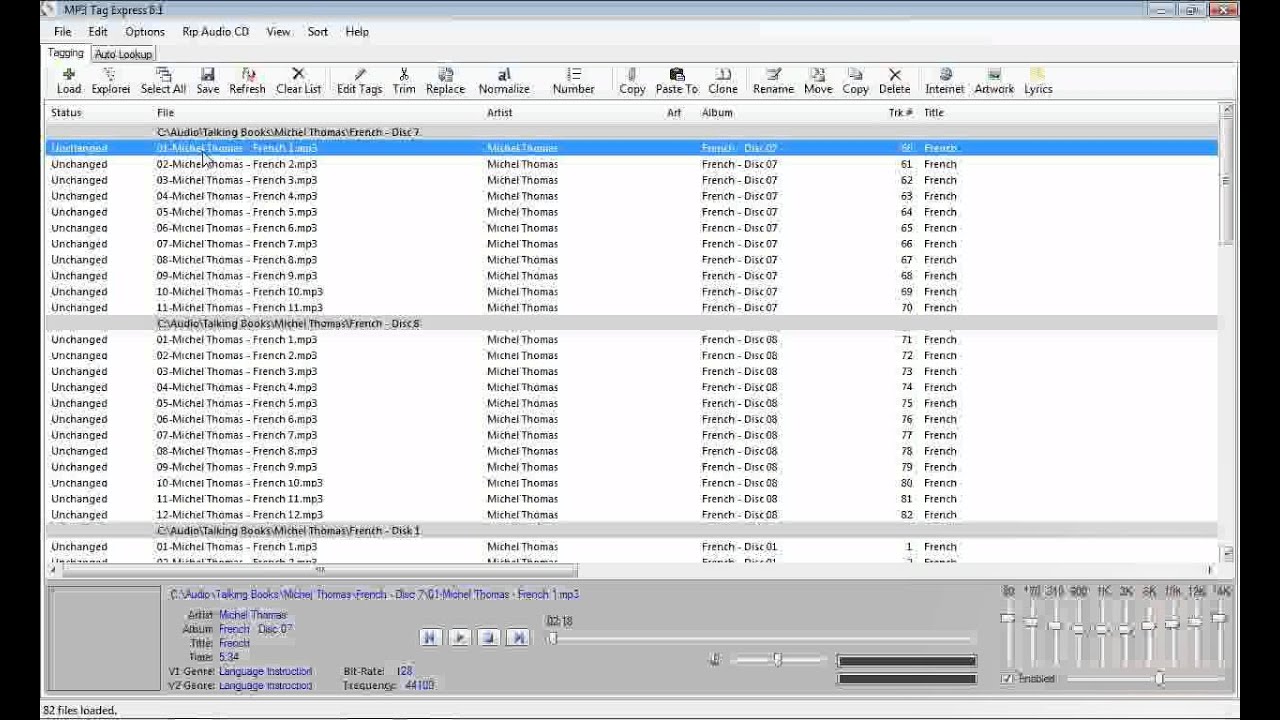Open the File menu
Screen dimensions: 1280x720
point(63,32)
